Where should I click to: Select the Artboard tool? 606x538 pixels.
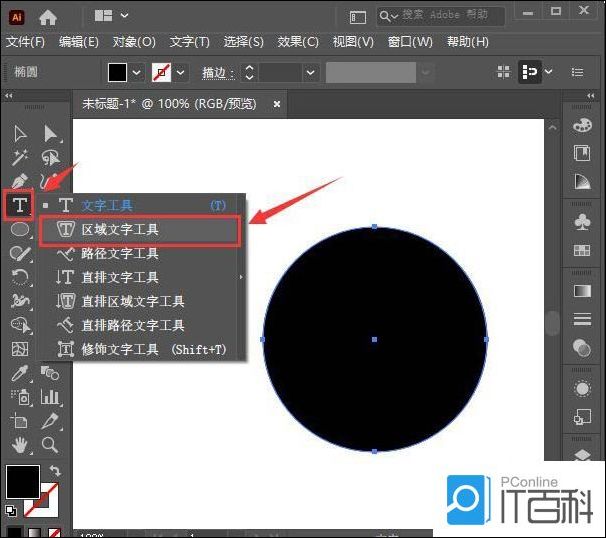19,421
